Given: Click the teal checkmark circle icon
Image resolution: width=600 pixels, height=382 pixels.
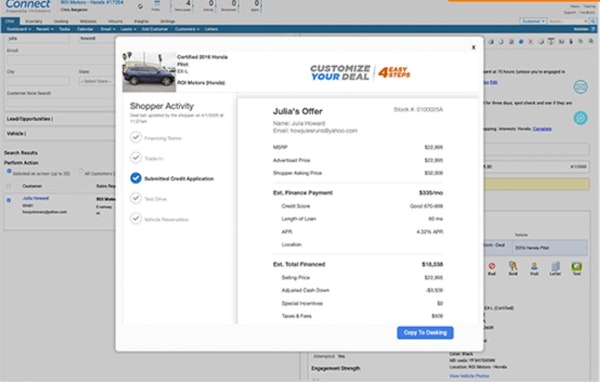Looking at the screenshot, I should [x=580, y=118].
